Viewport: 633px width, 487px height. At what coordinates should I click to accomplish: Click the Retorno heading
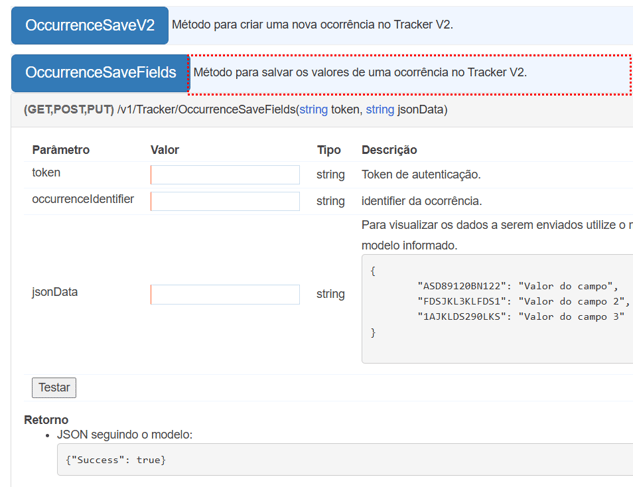click(x=46, y=419)
